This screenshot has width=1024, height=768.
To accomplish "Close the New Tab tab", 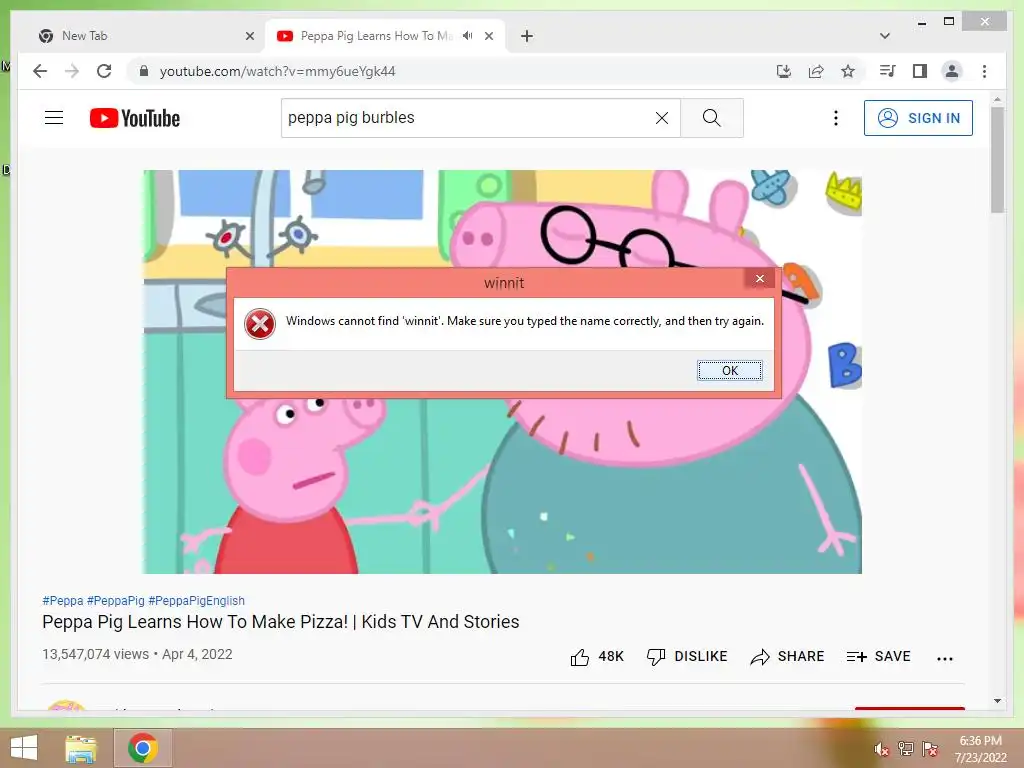I will (249, 36).
